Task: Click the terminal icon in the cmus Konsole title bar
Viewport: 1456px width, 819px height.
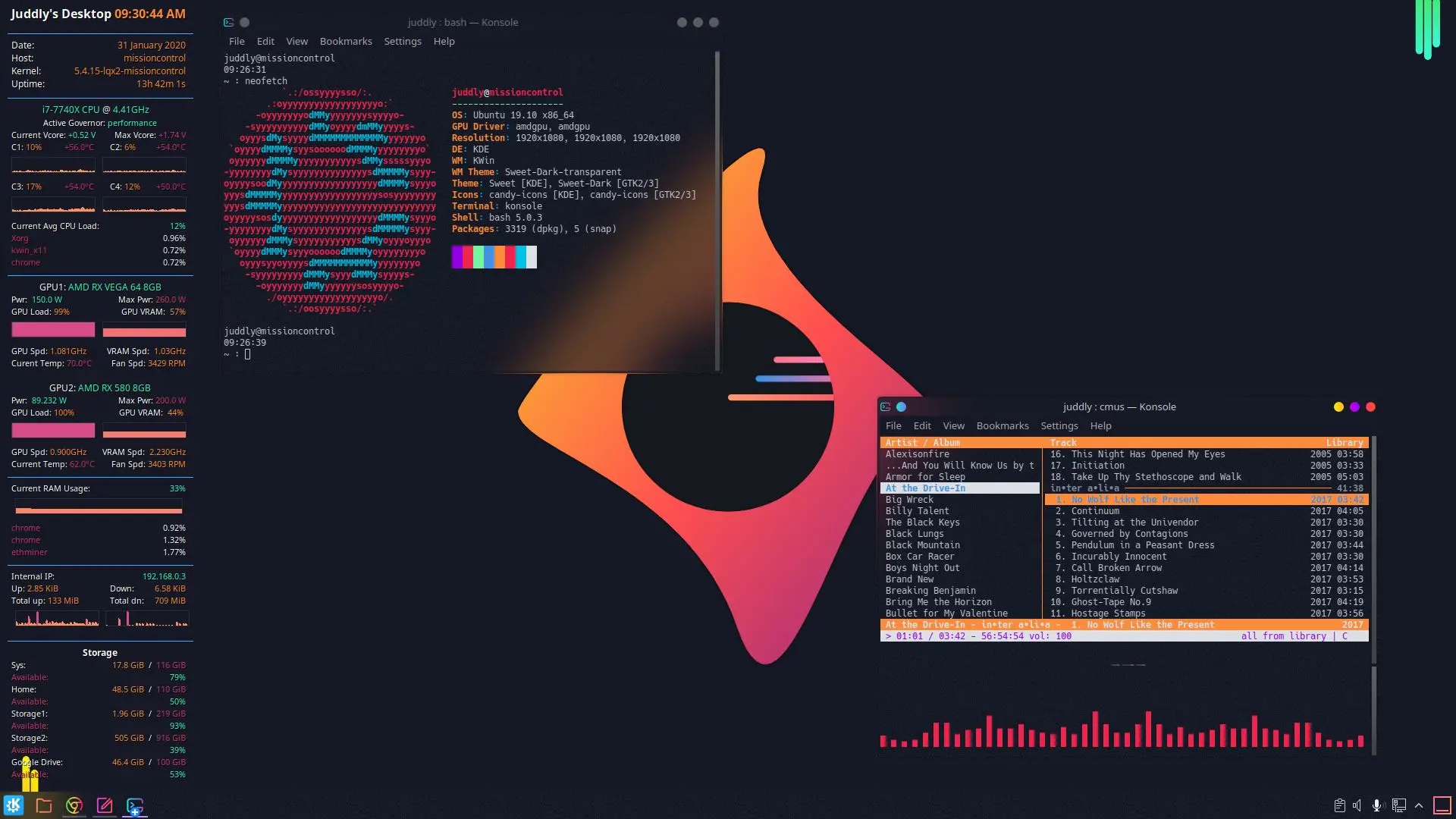Action: 885,407
